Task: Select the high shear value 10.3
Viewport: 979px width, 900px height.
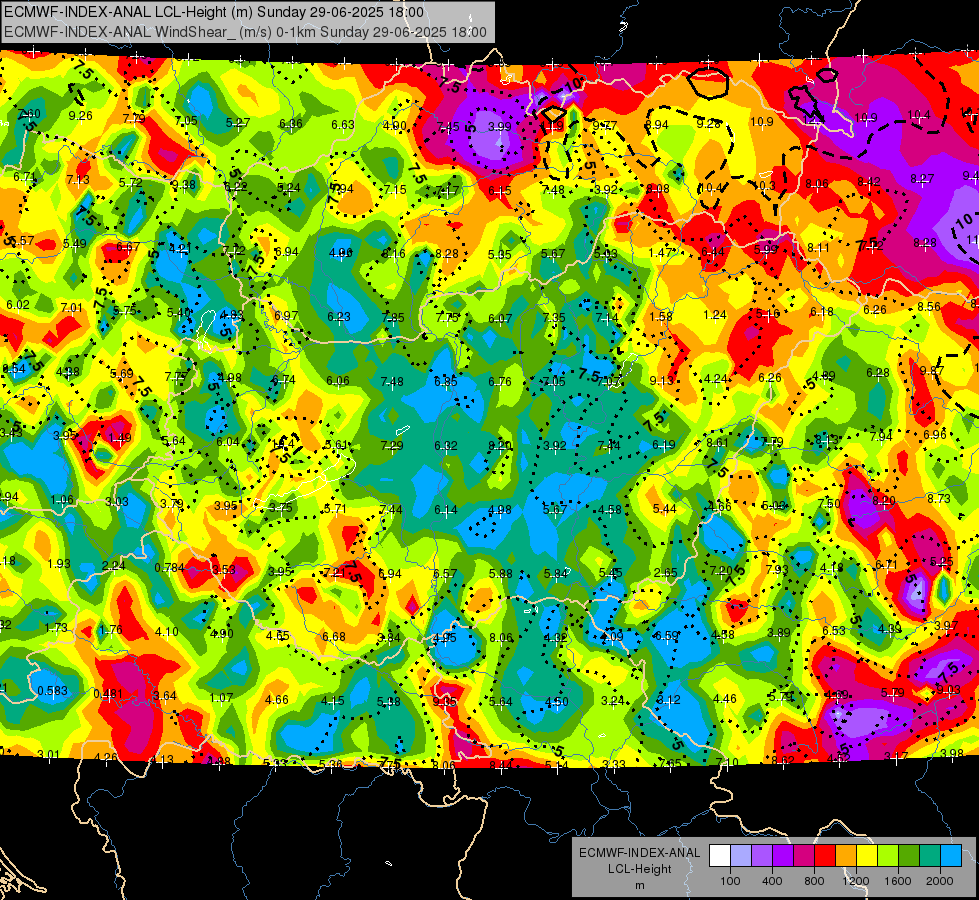Action: pyautogui.click(x=765, y=185)
